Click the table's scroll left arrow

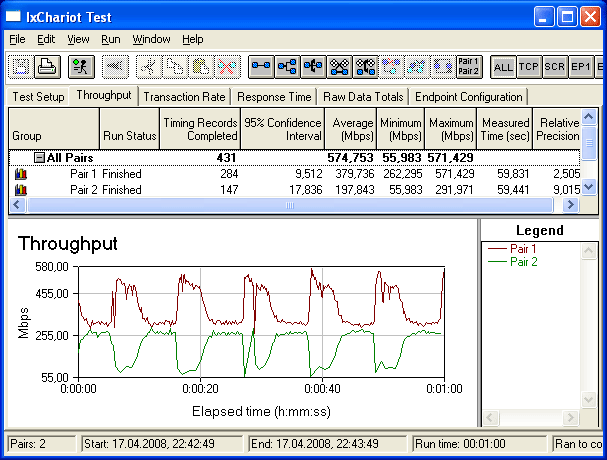[x=17, y=204]
